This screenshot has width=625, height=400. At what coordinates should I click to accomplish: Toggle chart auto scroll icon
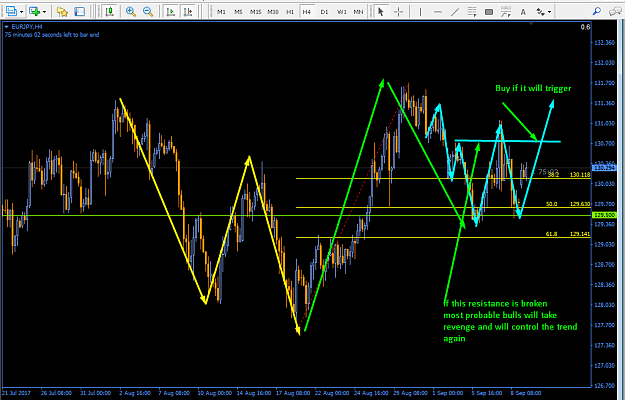(171, 12)
